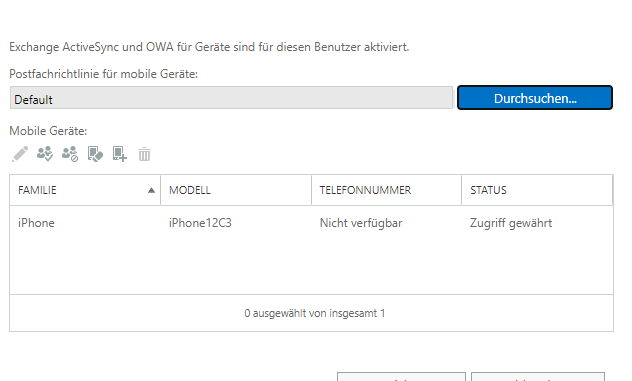Click the block device access icon
The image size is (632, 381).
[x=70, y=154]
